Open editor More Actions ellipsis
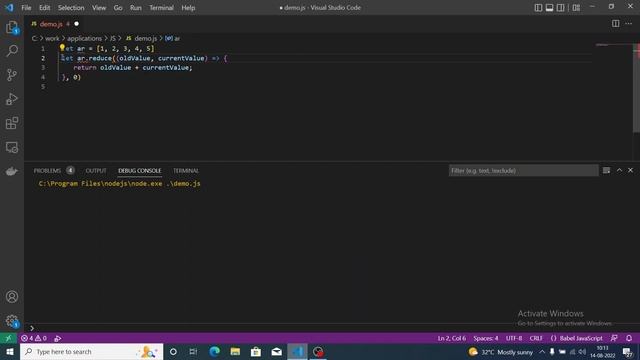Viewport: 640px width, 360px height. [629, 24]
